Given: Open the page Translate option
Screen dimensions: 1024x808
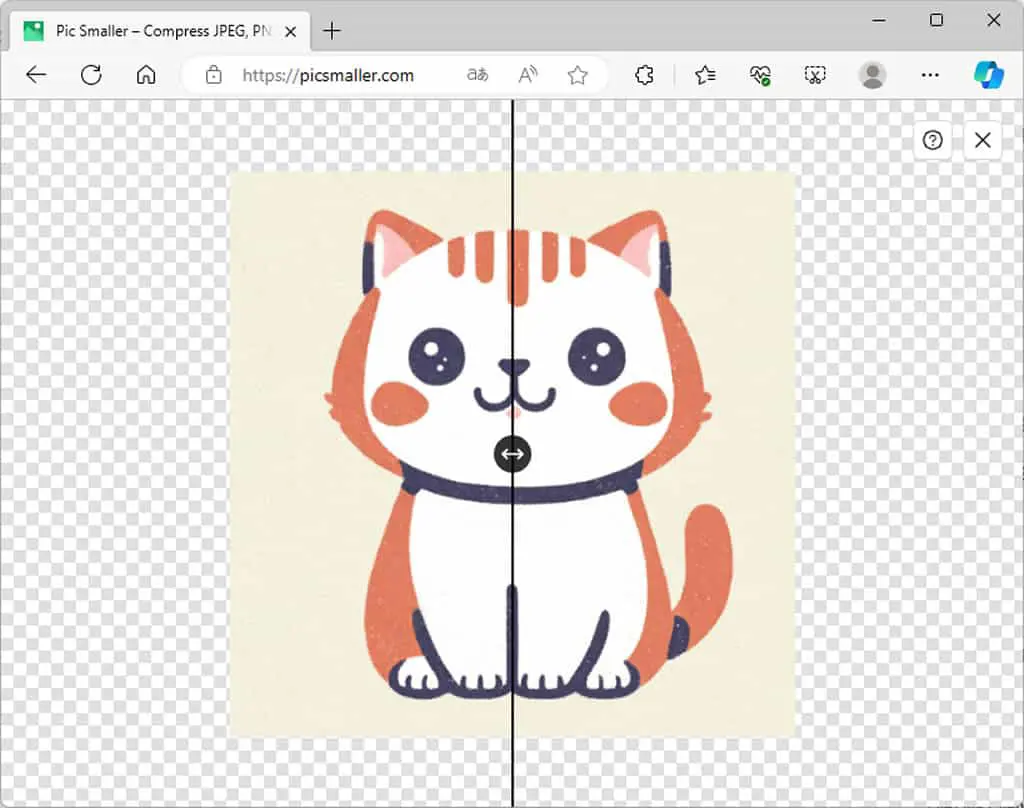Looking at the screenshot, I should (x=477, y=75).
